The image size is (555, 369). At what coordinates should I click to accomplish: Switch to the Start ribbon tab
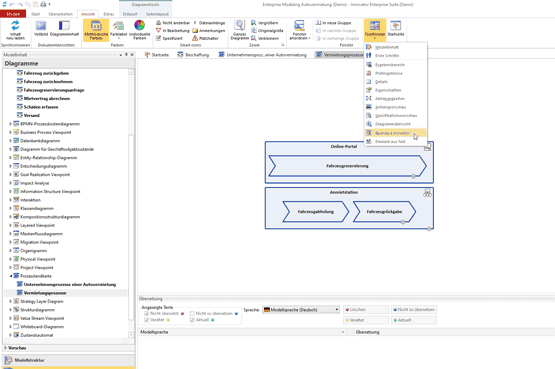[35, 14]
